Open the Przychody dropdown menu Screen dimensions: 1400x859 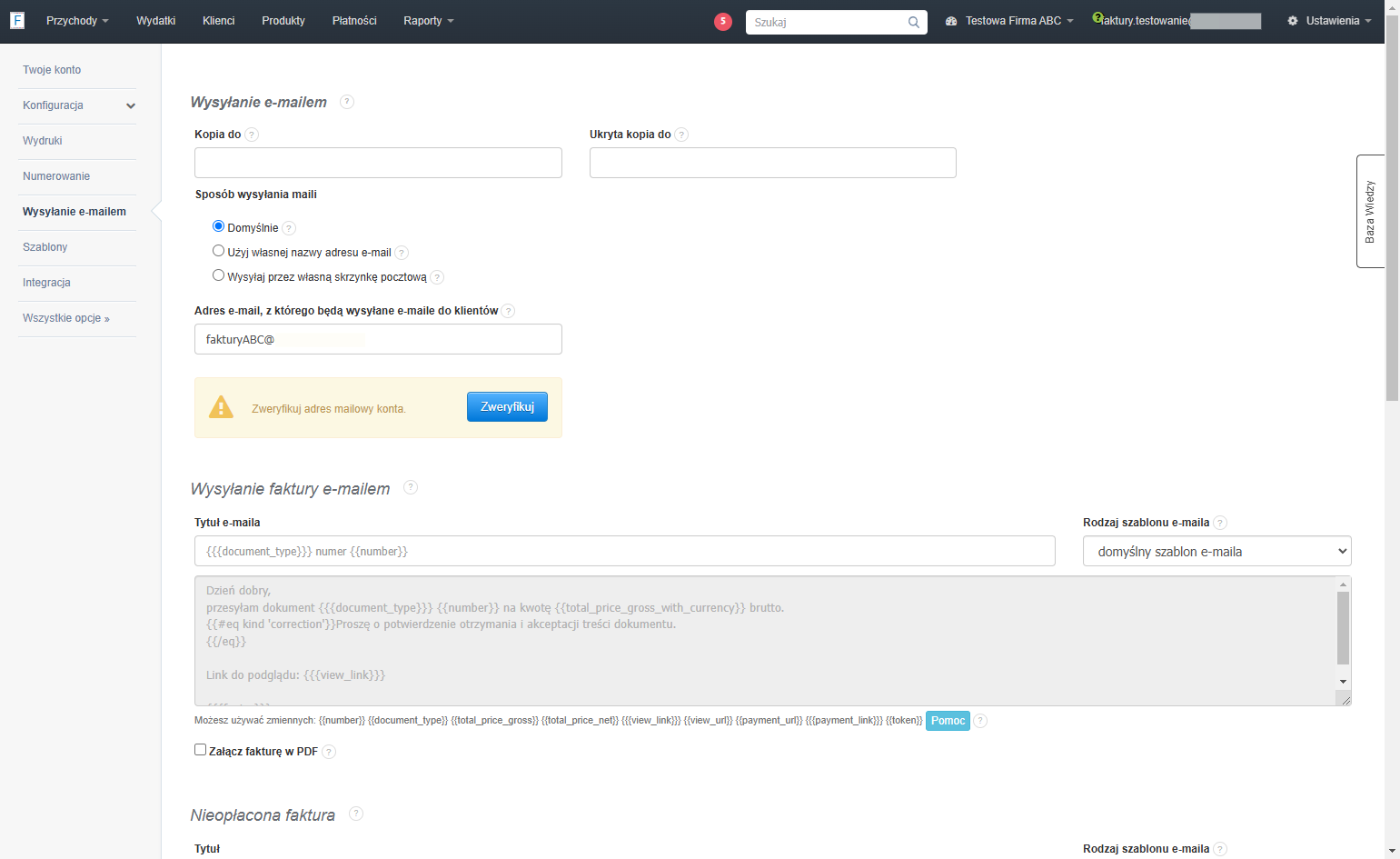77,21
